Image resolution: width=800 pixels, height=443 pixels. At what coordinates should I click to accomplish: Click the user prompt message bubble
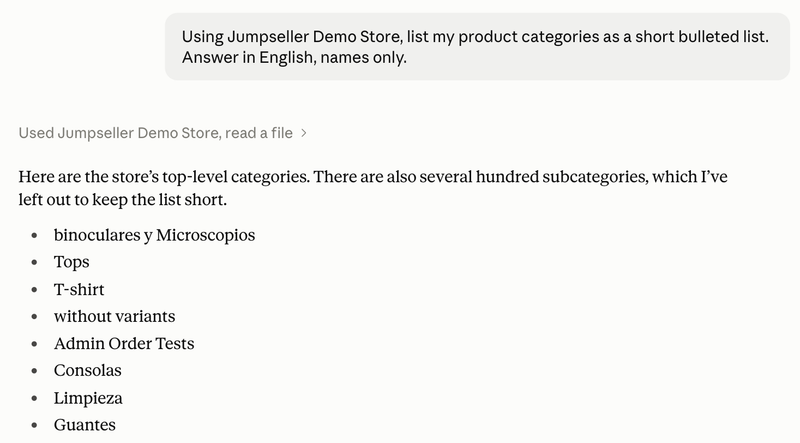477,46
